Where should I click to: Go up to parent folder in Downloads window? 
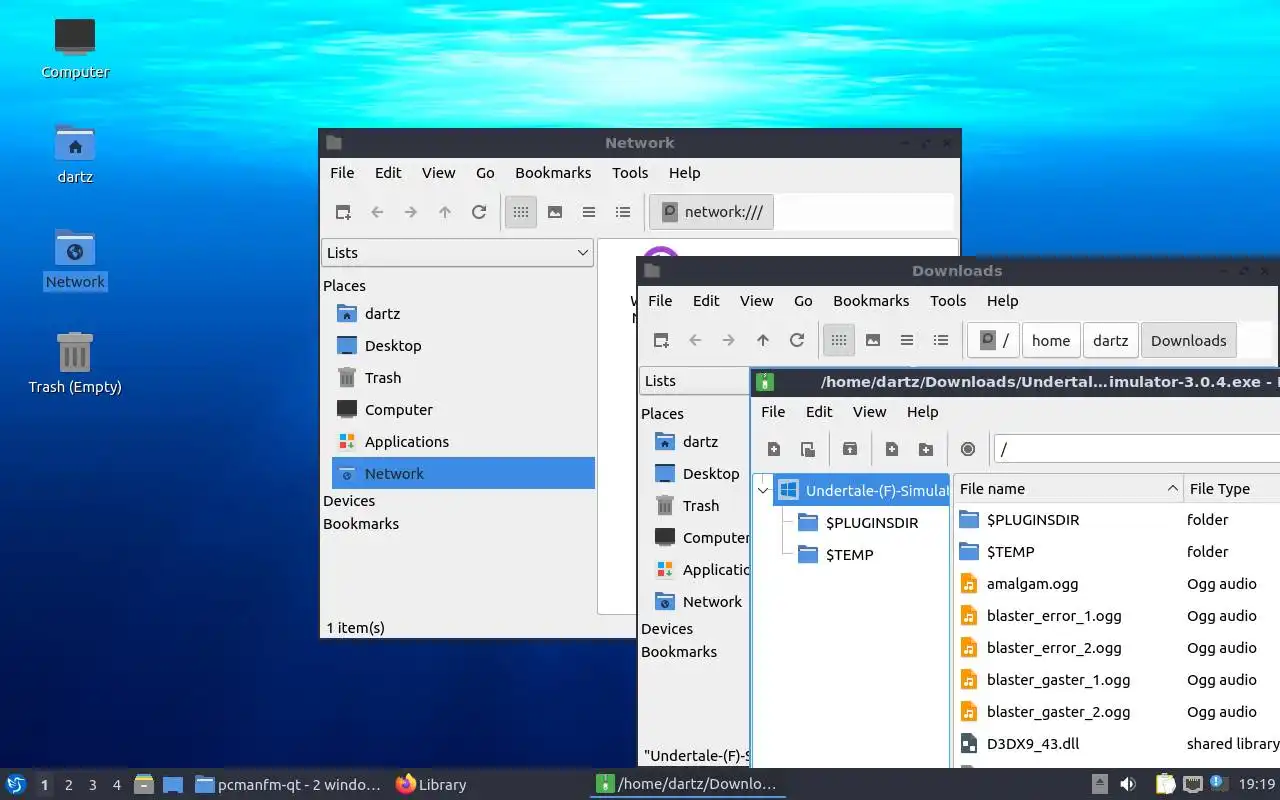tap(763, 340)
